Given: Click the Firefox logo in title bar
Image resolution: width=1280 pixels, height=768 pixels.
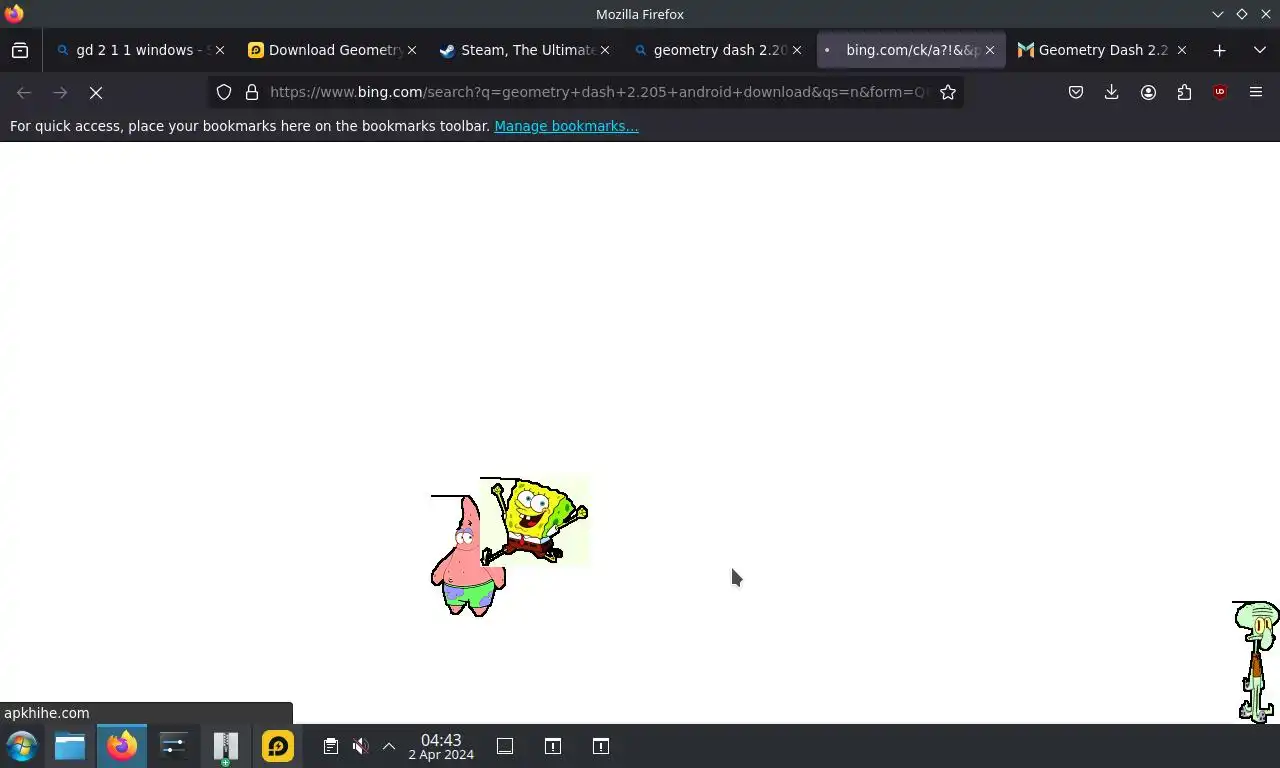Looking at the screenshot, I should click(14, 14).
